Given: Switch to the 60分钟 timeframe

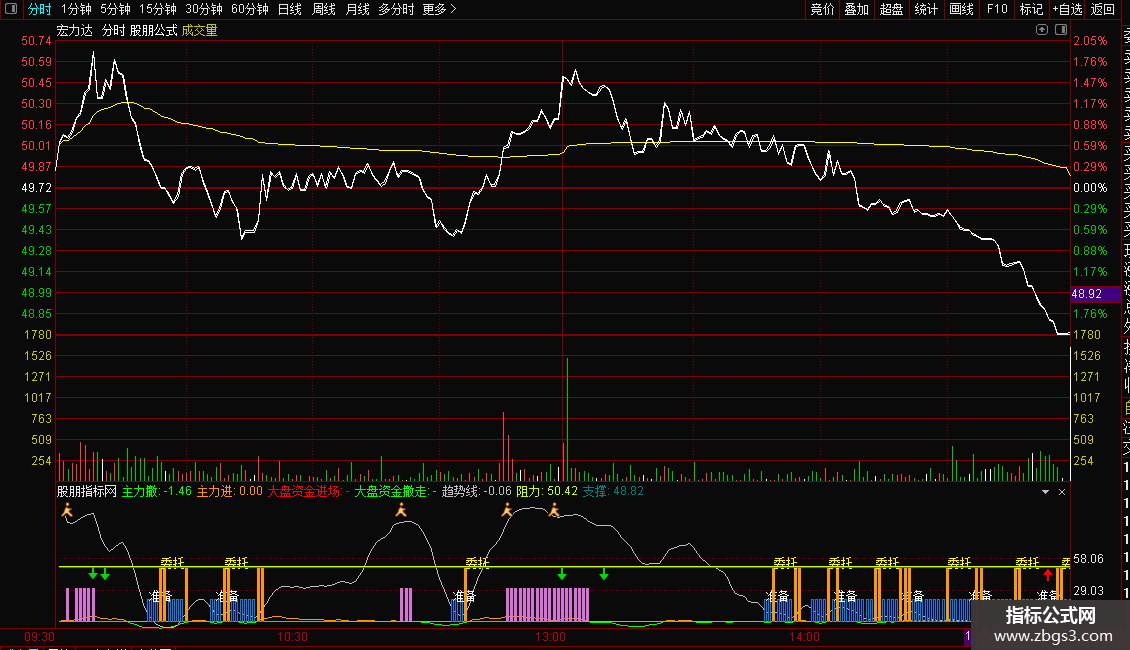Looking at the screenshot, I should pos(249,10).
